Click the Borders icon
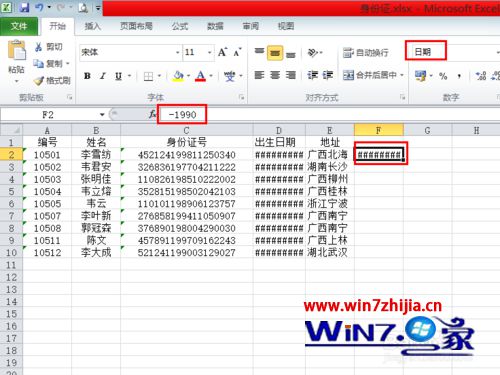Image resolution: width=500 pixels, height=375 pixels. pyautogui.click(x=148, y=76)
